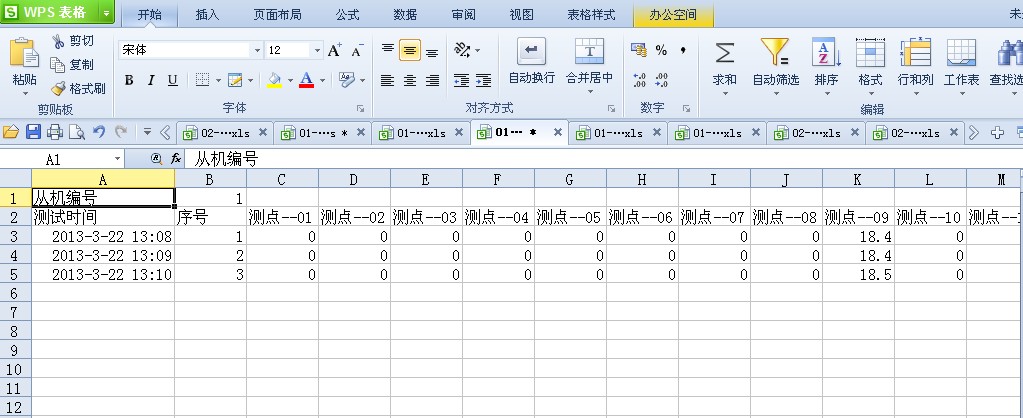Screen dimensions: 1023x418
Task: Select cell K5 containing 18.5
Action: pyautogui.click(x=858, y=273)
